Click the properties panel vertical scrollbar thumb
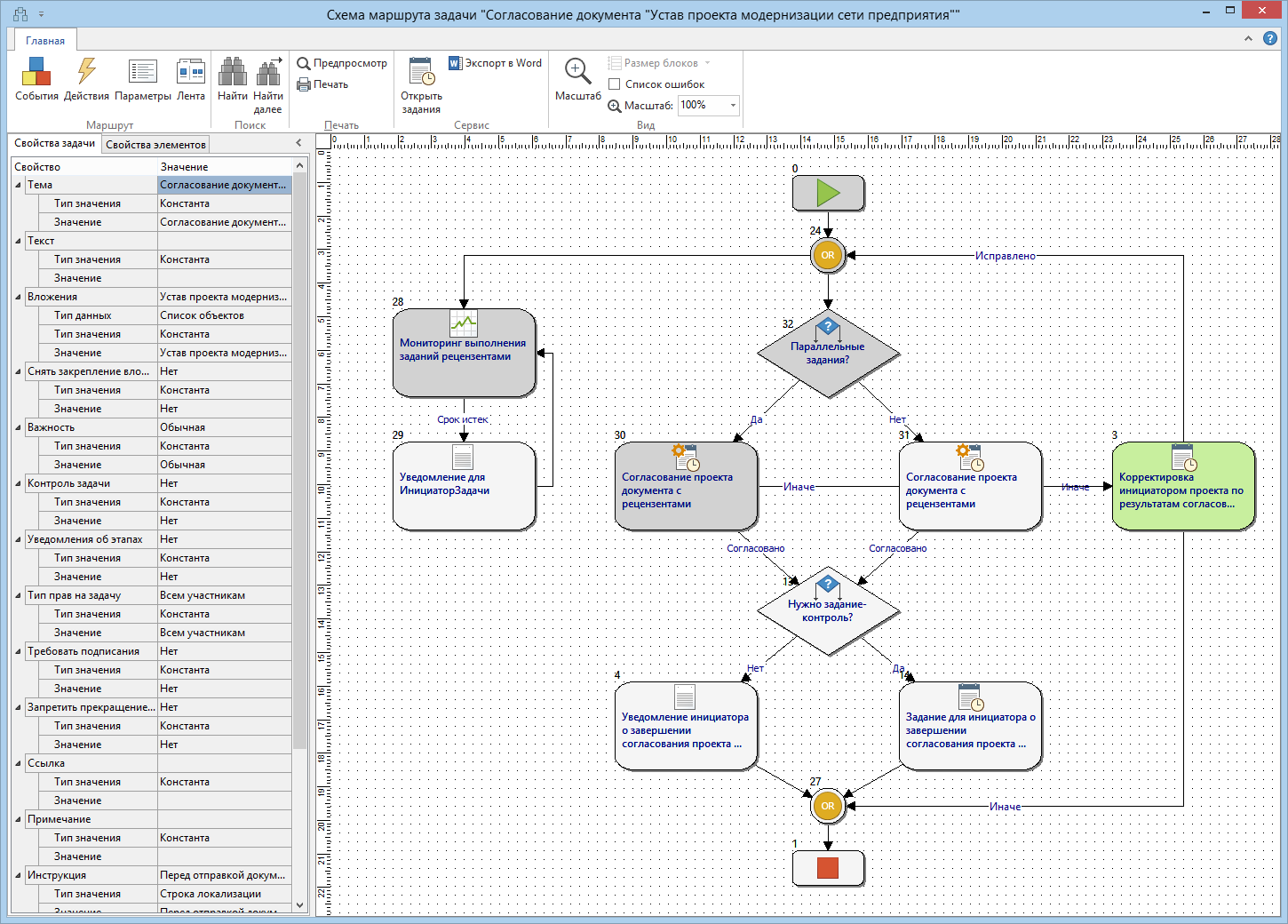The image size is (1288, 924). (x=299, y=462)
